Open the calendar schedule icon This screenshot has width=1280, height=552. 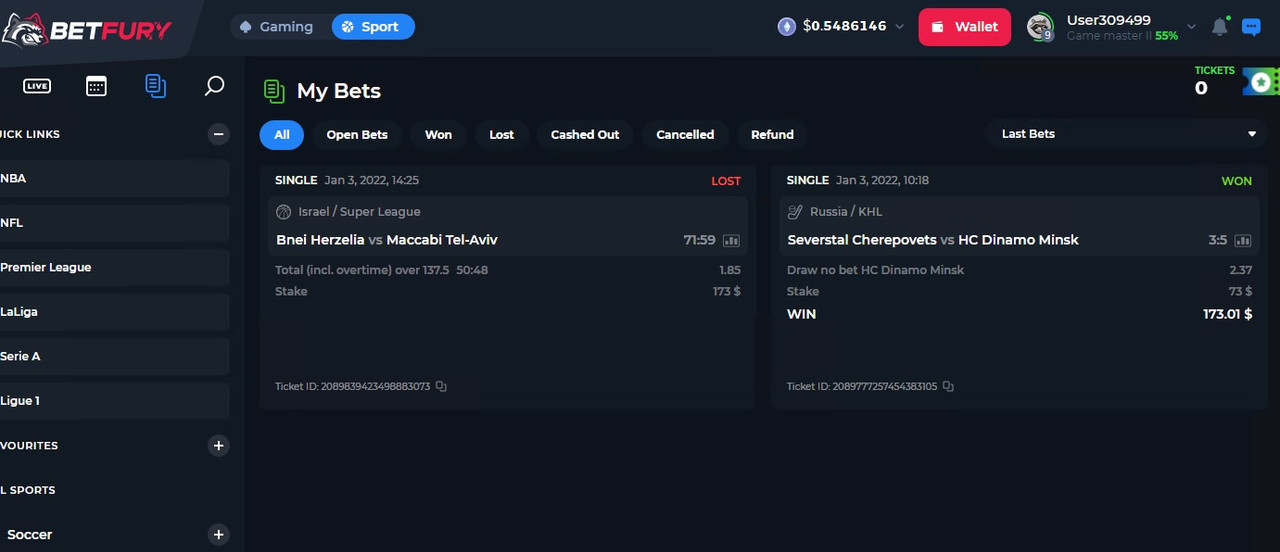point(96,86)
